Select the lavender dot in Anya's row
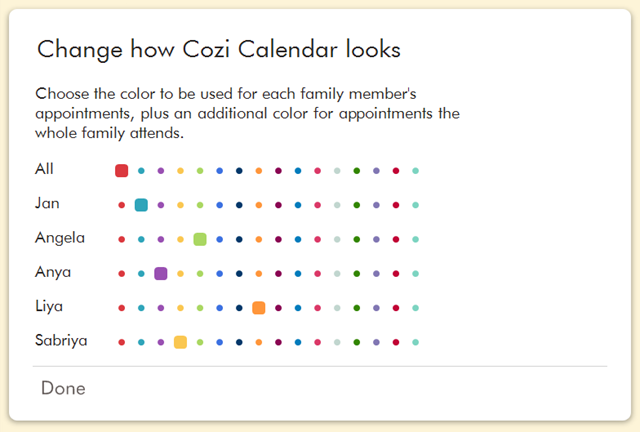Screen dimensions: 640x432 coord(376,274)
